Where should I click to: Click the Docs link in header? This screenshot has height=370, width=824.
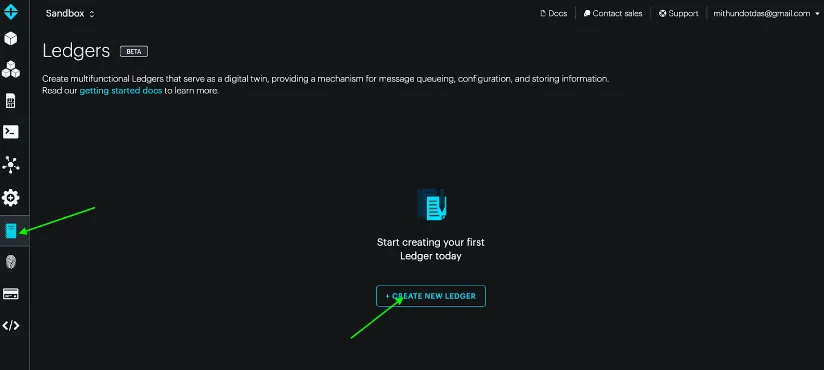coord(554,14)
